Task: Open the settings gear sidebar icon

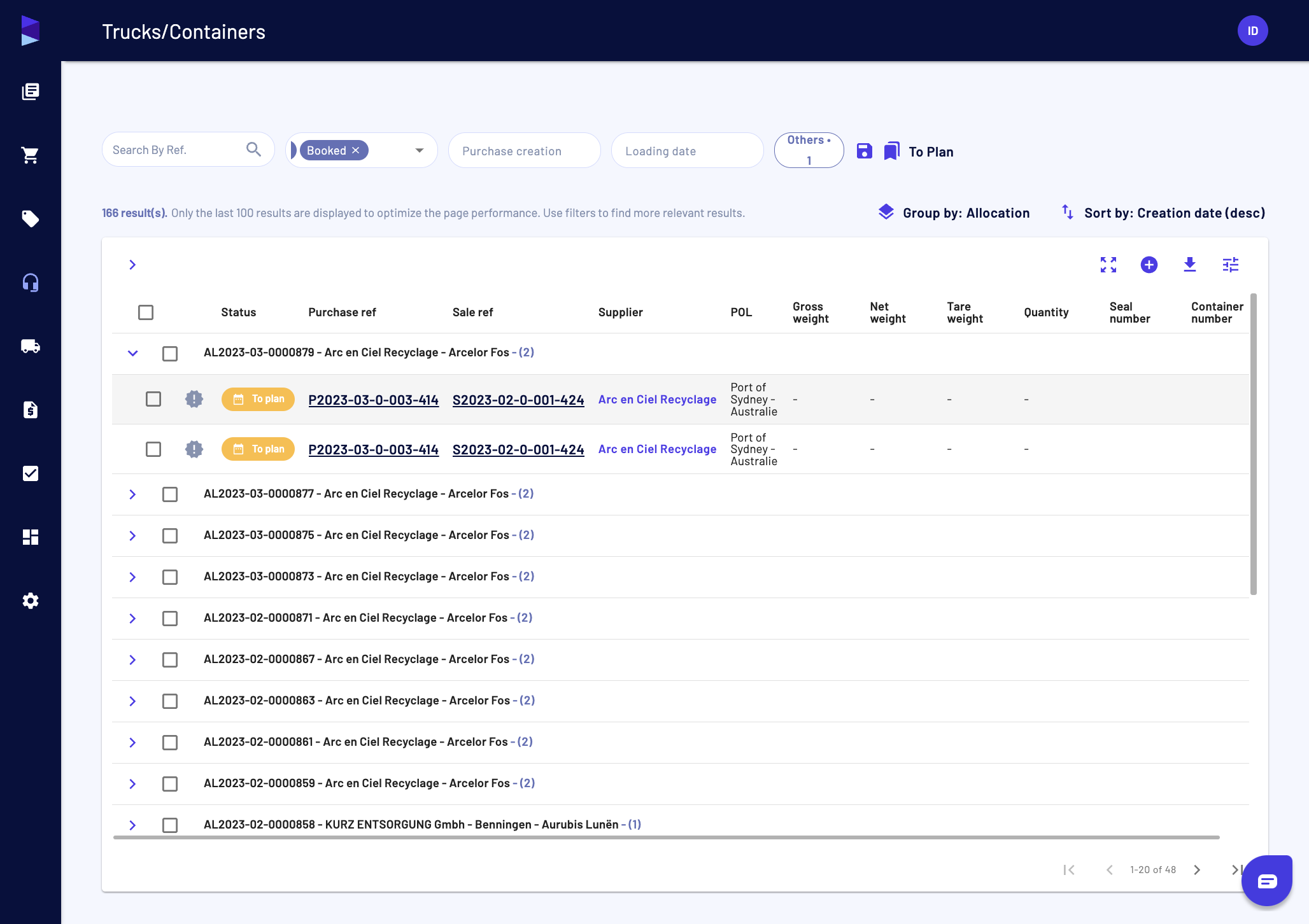Action: coord(31,601)
